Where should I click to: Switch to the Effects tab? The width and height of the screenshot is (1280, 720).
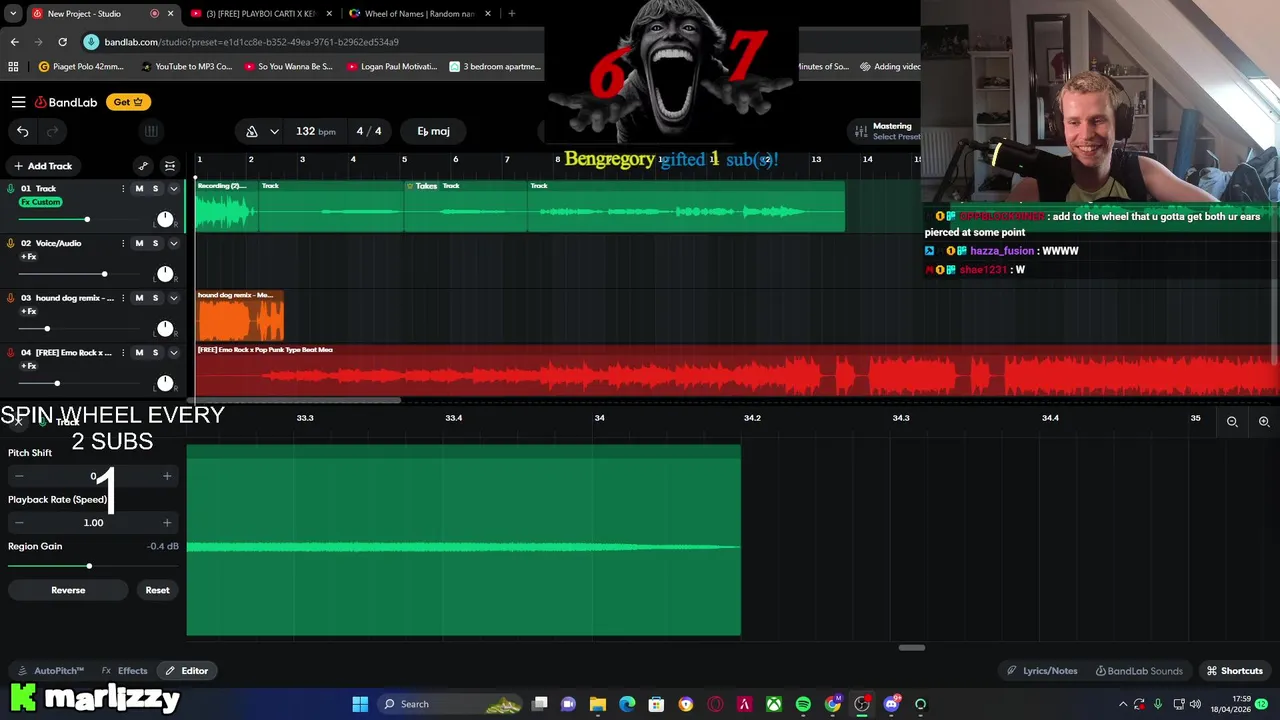(124, 671)
